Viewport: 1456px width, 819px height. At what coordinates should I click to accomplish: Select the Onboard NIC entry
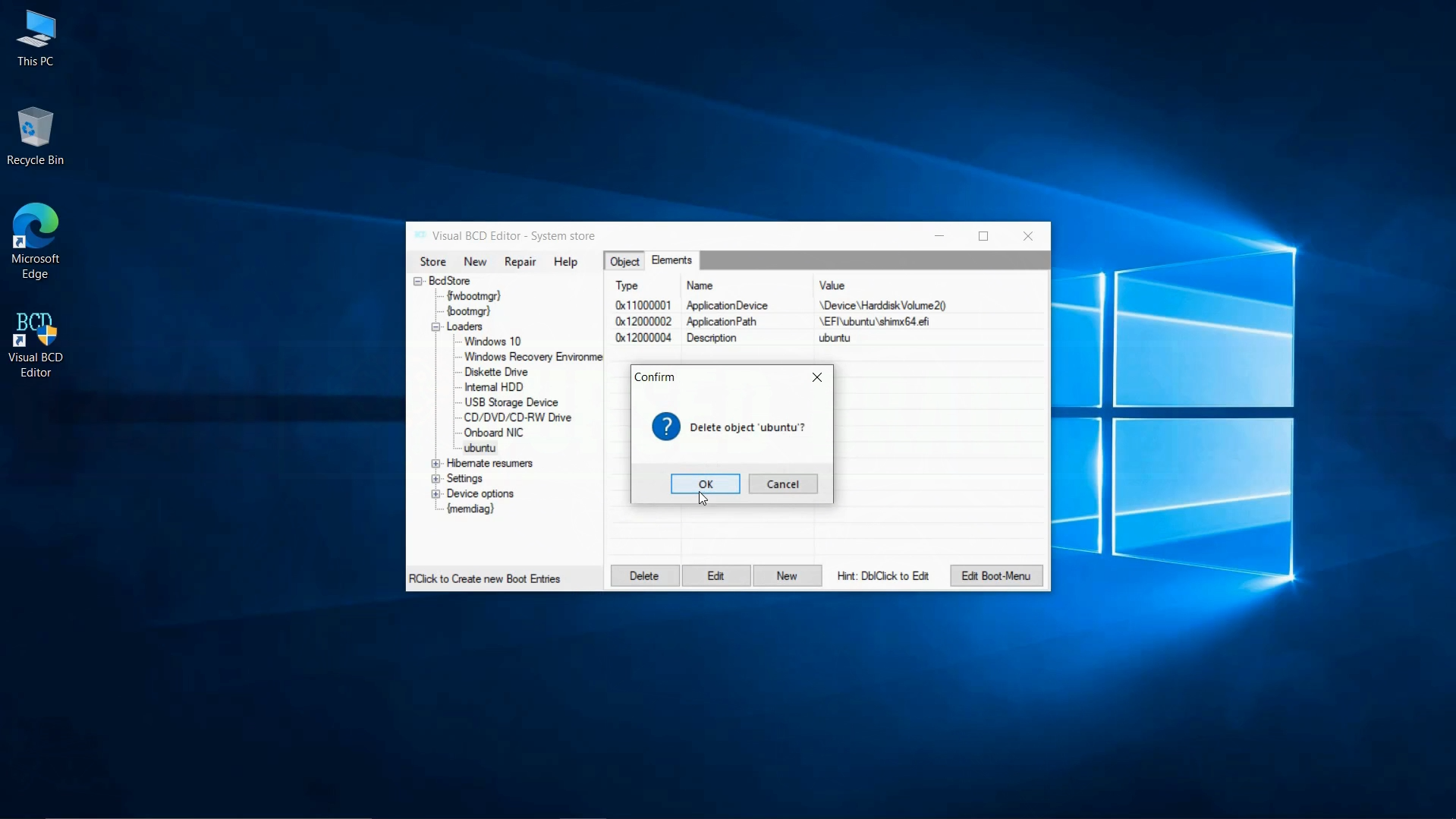coord(494,433)
